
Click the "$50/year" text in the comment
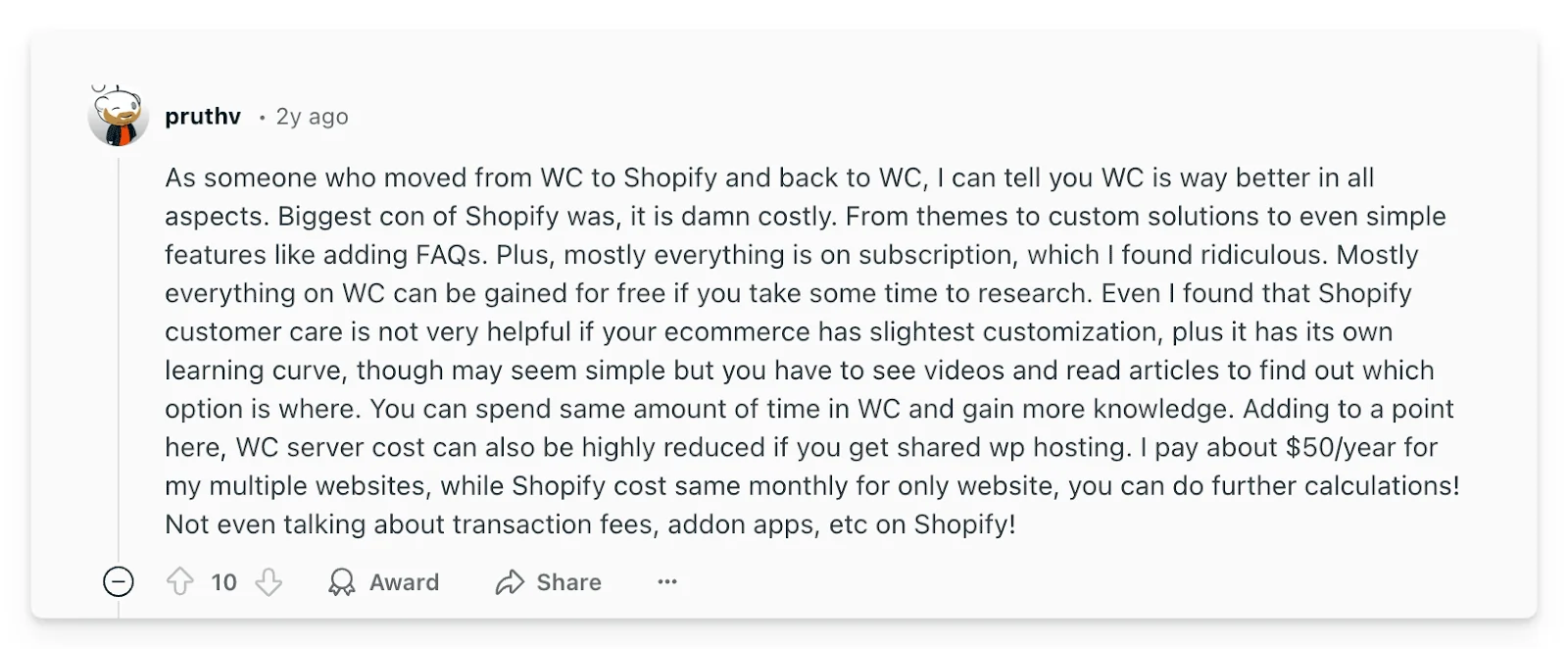click(1340, 447)
